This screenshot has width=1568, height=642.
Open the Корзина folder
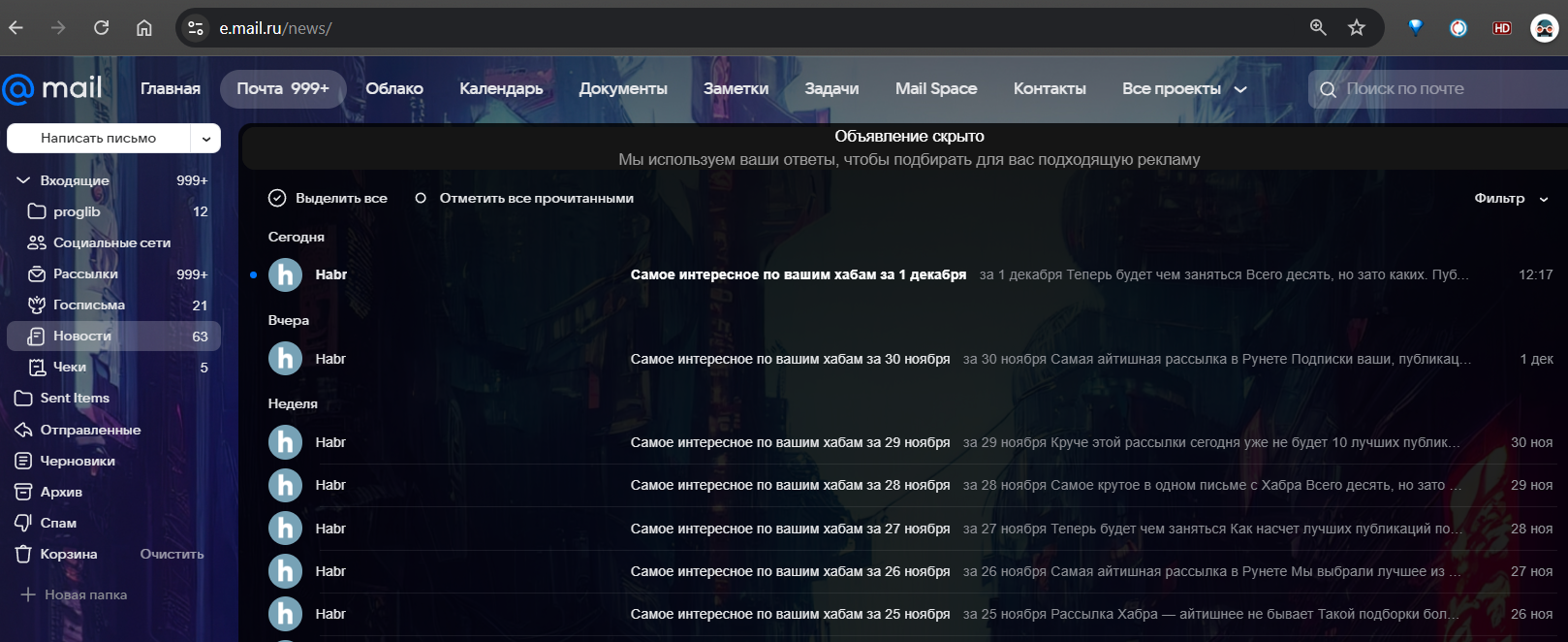pyautogui.click(x=68, y=554)
